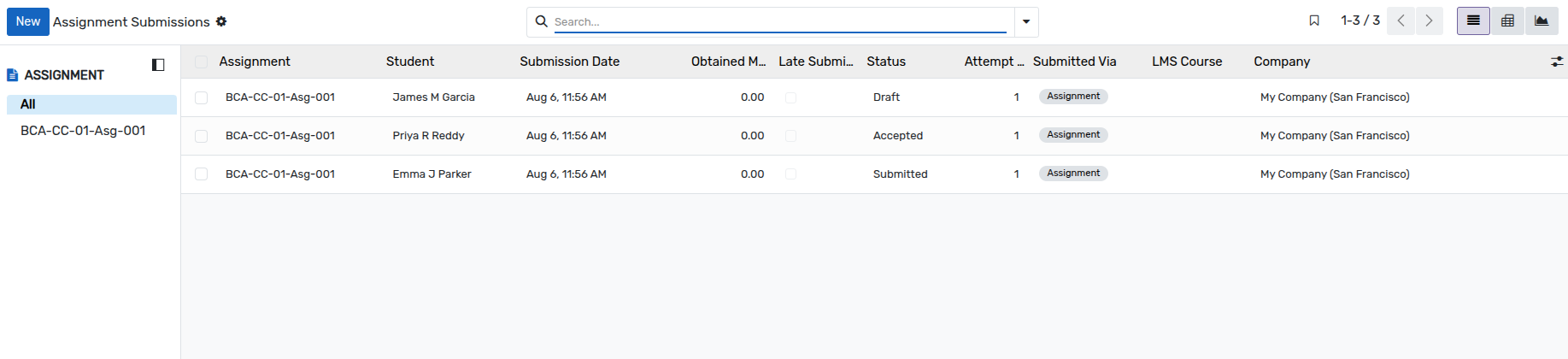Go to the previous page arrow
The image size is (1568, 359).
click(x=1401, y=21)
